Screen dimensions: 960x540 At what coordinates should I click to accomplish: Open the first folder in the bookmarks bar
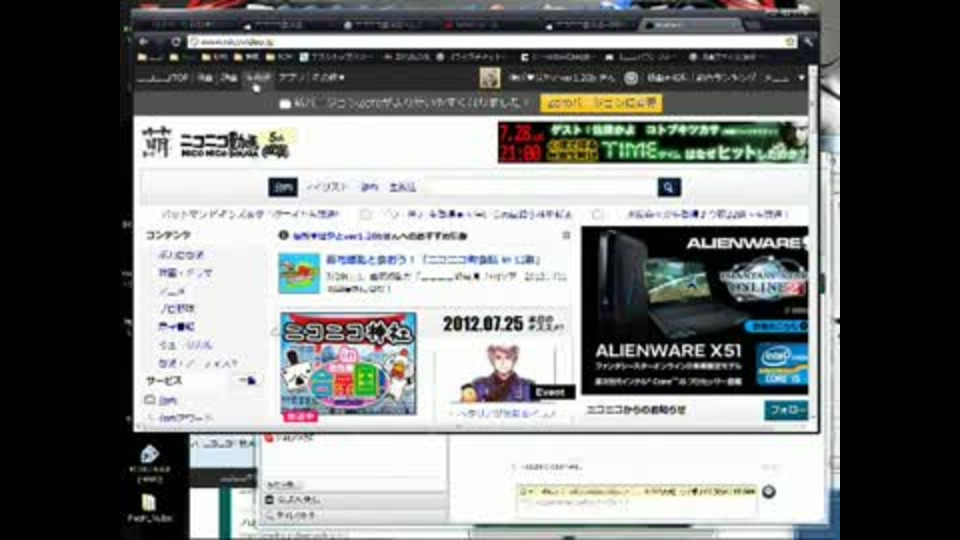pos(150,57)
